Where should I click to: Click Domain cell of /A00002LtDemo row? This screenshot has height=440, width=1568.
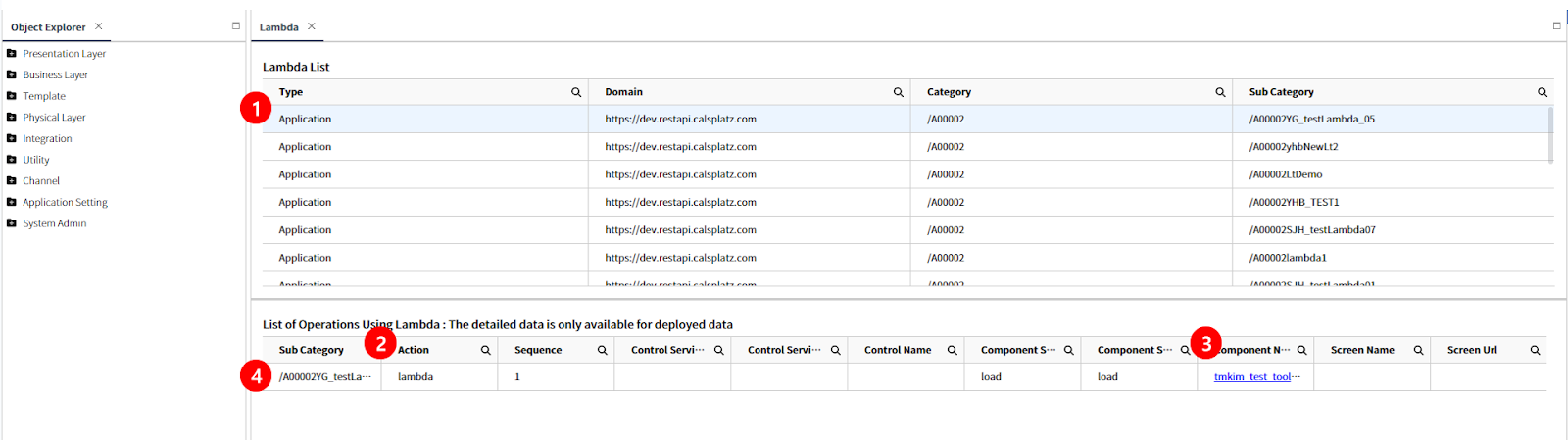click(x=750, y=174)
